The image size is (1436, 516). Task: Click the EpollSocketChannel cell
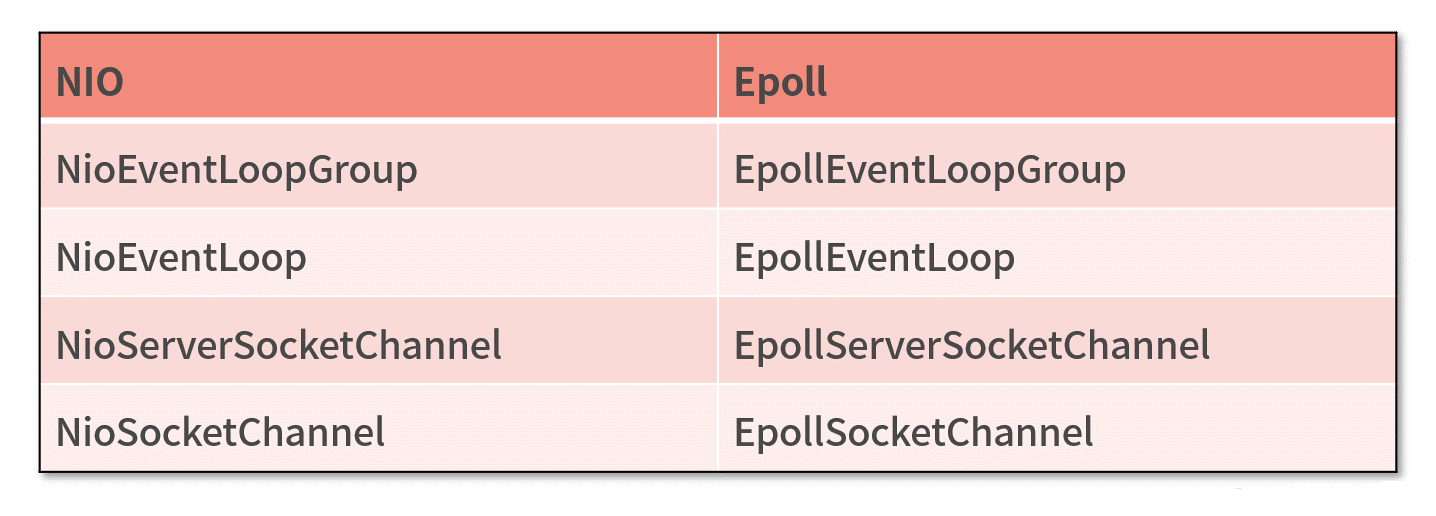(1056, 427)
